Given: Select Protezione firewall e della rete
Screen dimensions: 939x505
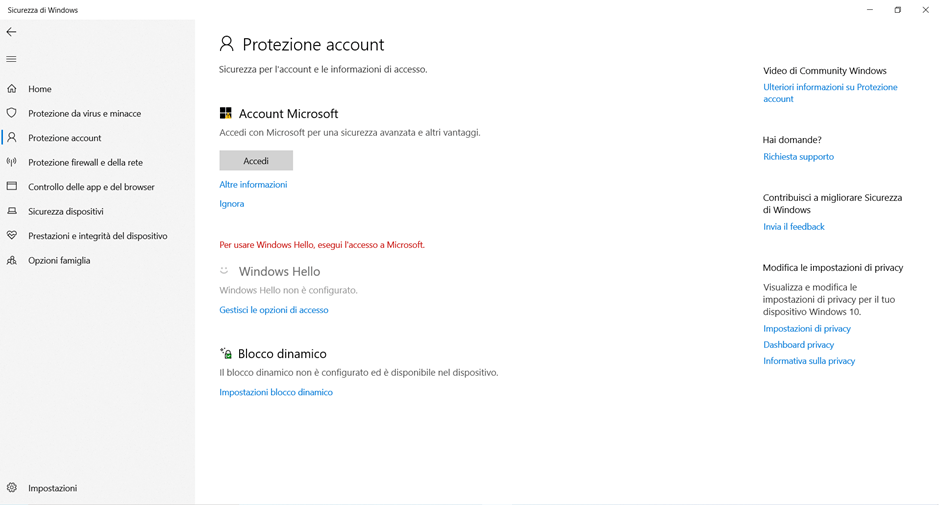Looking at the screenshot, I should point(86,162).
